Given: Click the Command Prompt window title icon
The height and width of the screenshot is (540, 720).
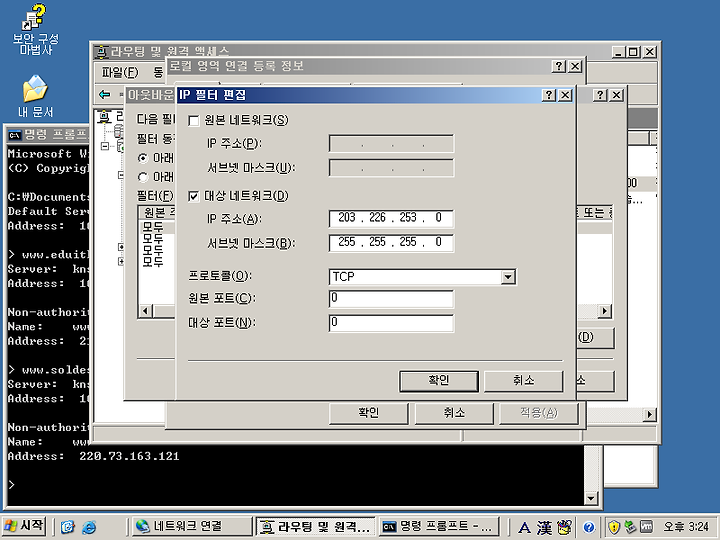Looking at the screenshot, I should (x=15, y=135).
